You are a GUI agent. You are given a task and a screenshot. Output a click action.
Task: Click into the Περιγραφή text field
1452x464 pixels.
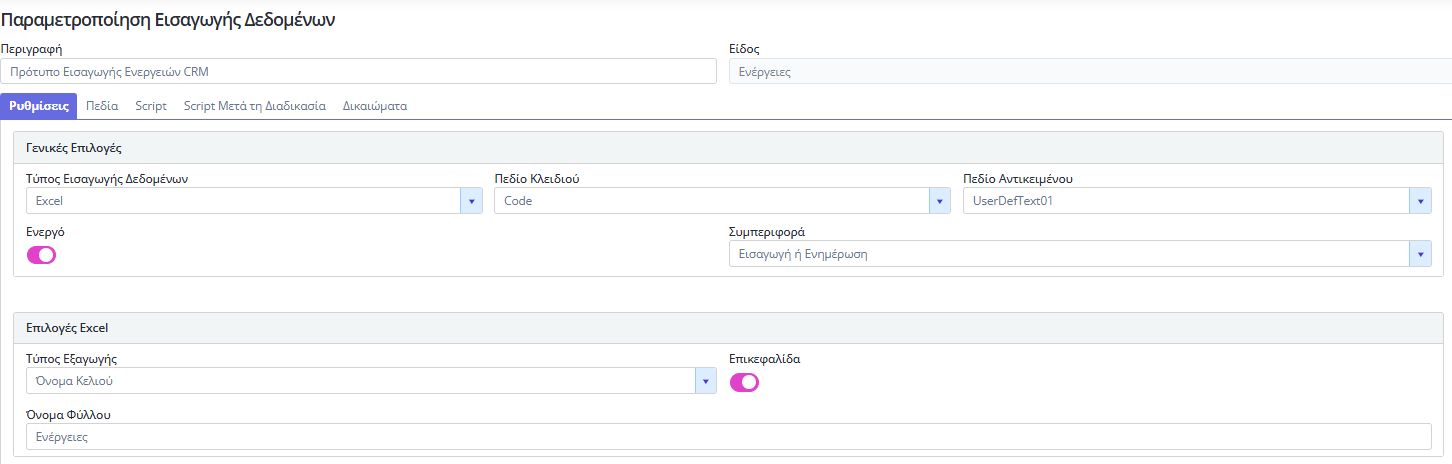tap(358, 72)
